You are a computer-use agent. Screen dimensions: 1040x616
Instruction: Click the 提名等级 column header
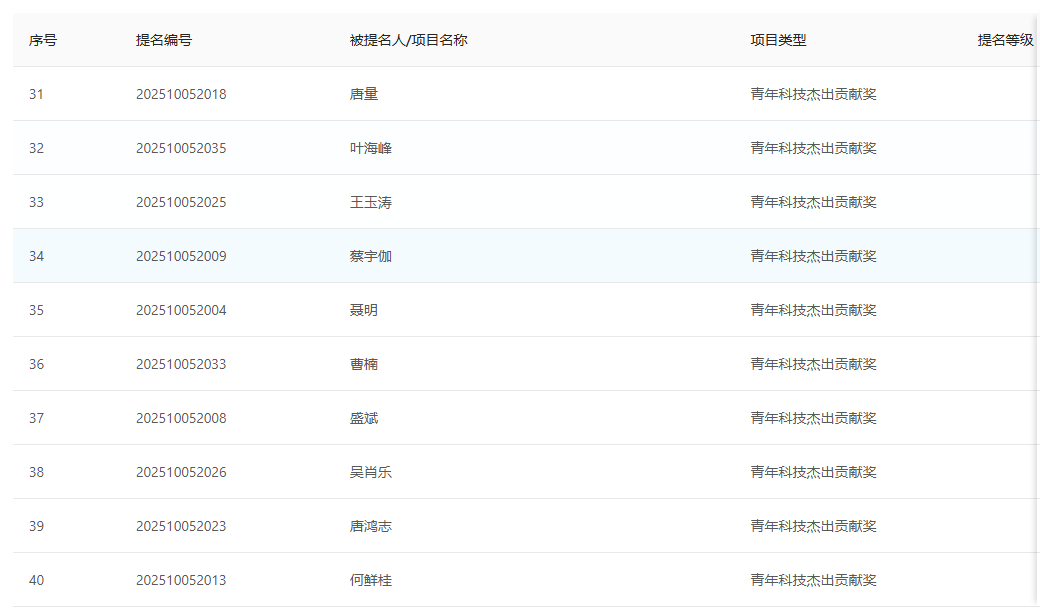pyautogui.click(x=1005, y=40)
